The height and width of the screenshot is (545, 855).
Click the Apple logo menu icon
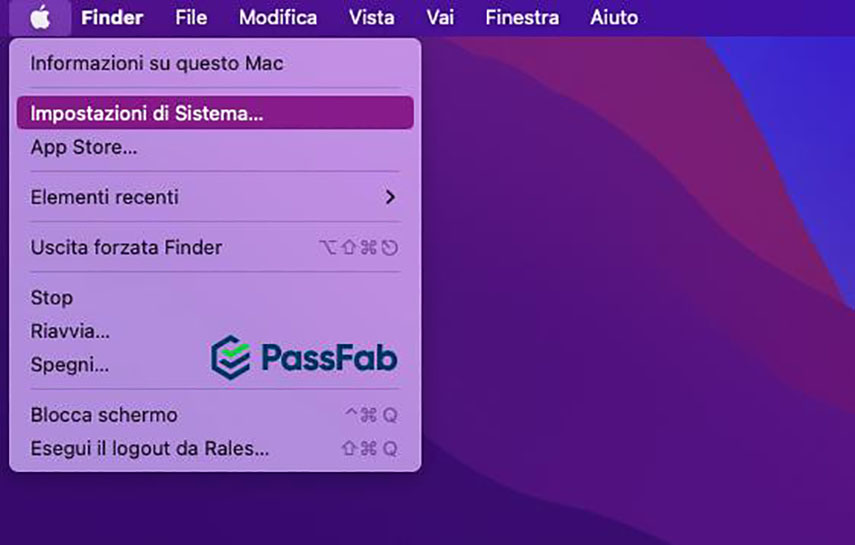40,17
